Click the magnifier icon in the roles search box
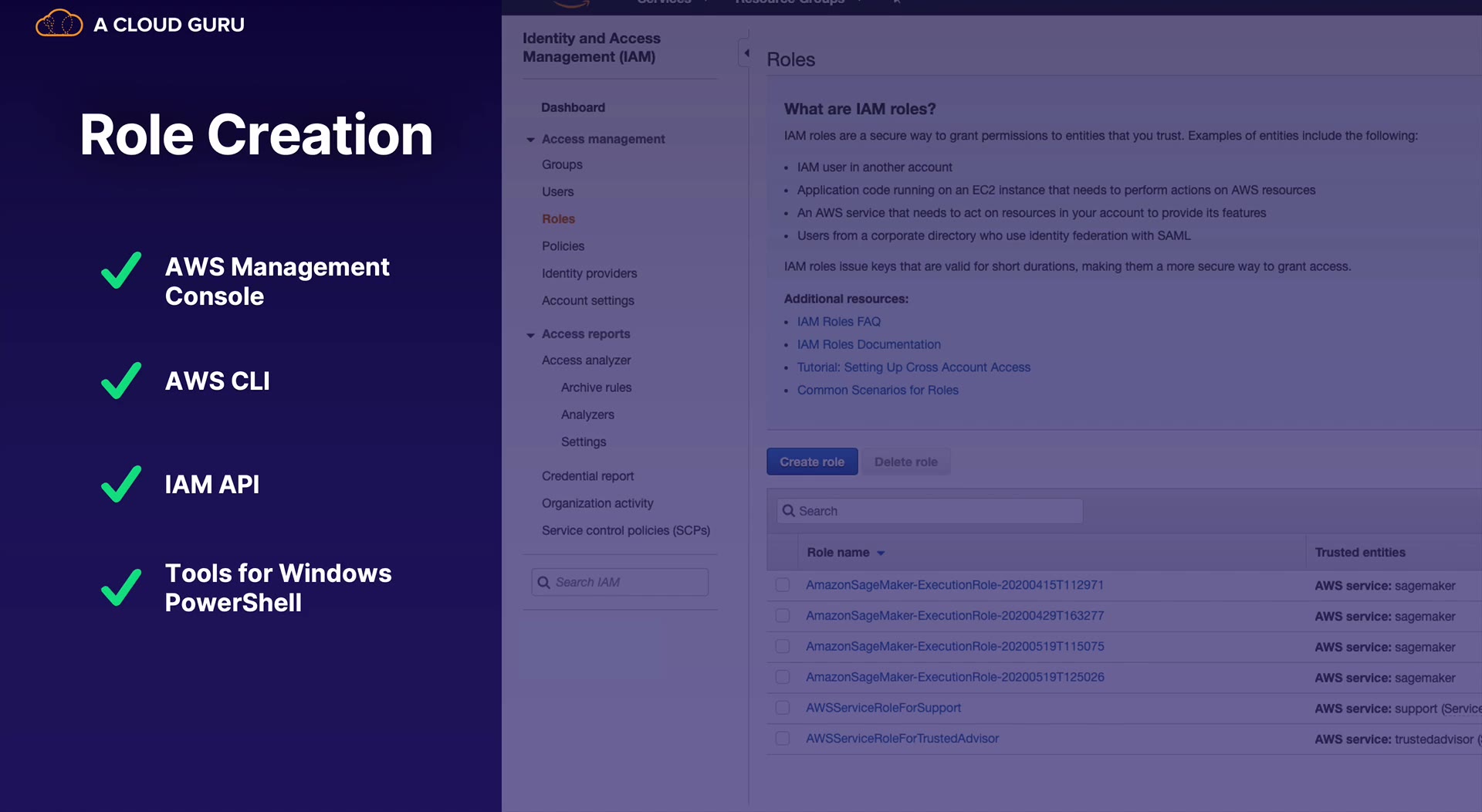This screenshot has width=1482, height=812. pyautogui.click(x=788, y=511)
